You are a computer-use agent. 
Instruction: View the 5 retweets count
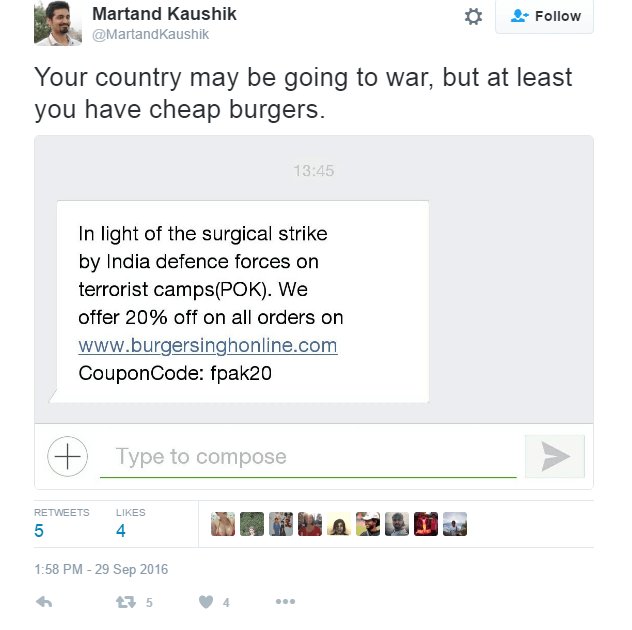point(39,530)
